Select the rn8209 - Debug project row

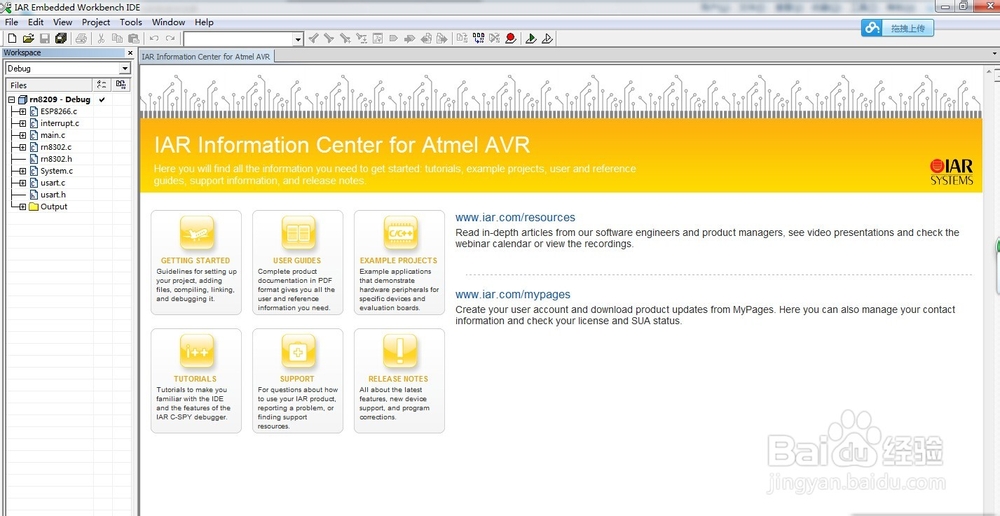coord(60,100)
